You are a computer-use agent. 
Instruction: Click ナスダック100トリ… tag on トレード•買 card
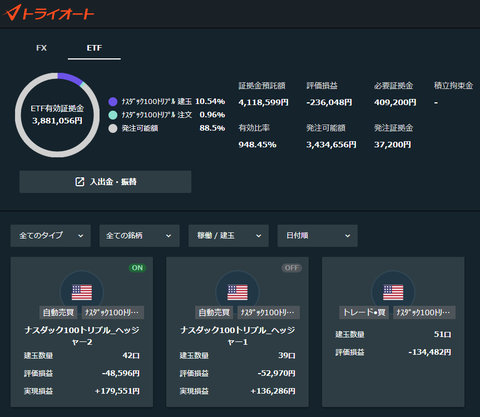[x=424, y=313]
